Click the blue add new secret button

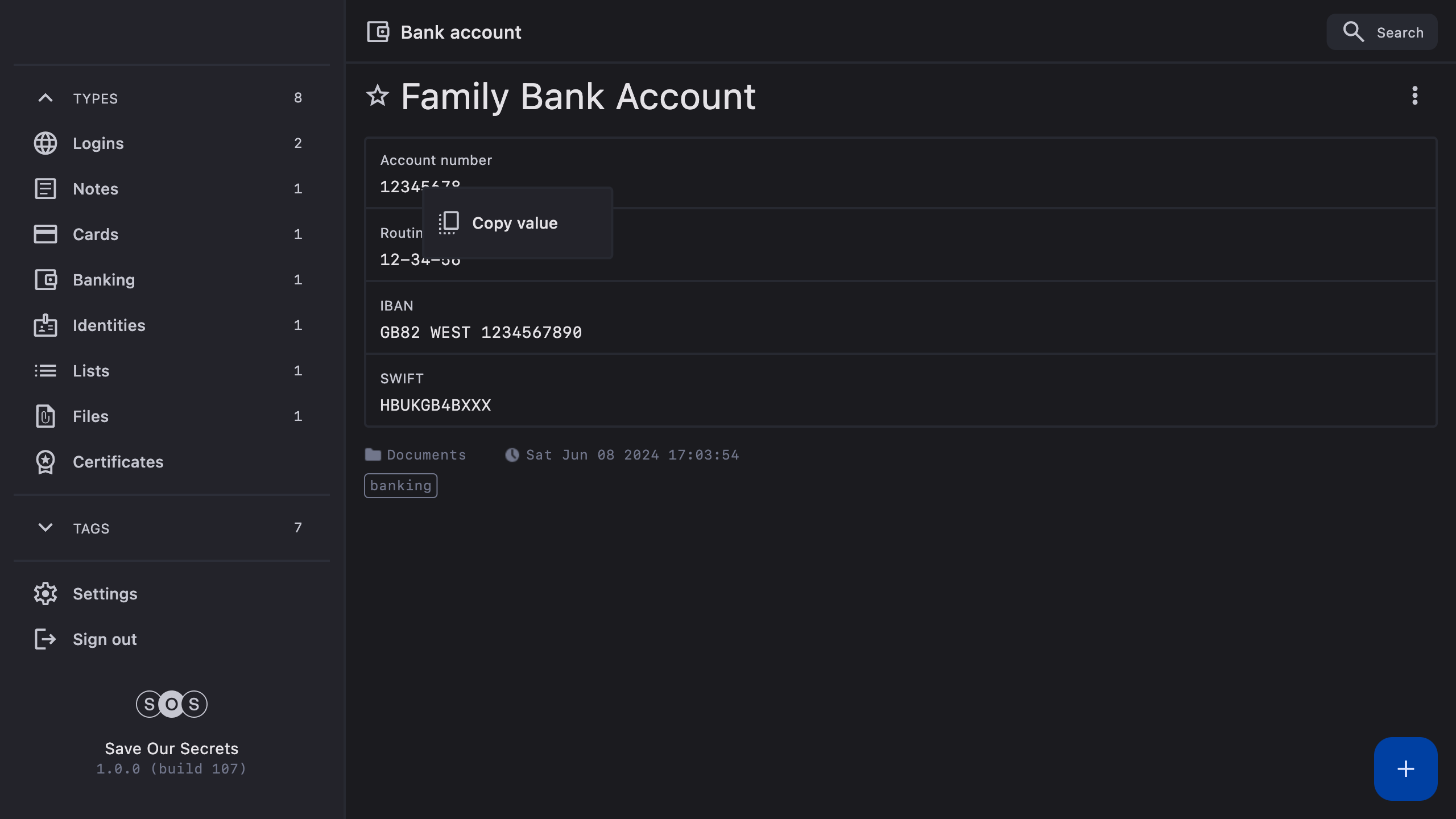[1405, 769]
